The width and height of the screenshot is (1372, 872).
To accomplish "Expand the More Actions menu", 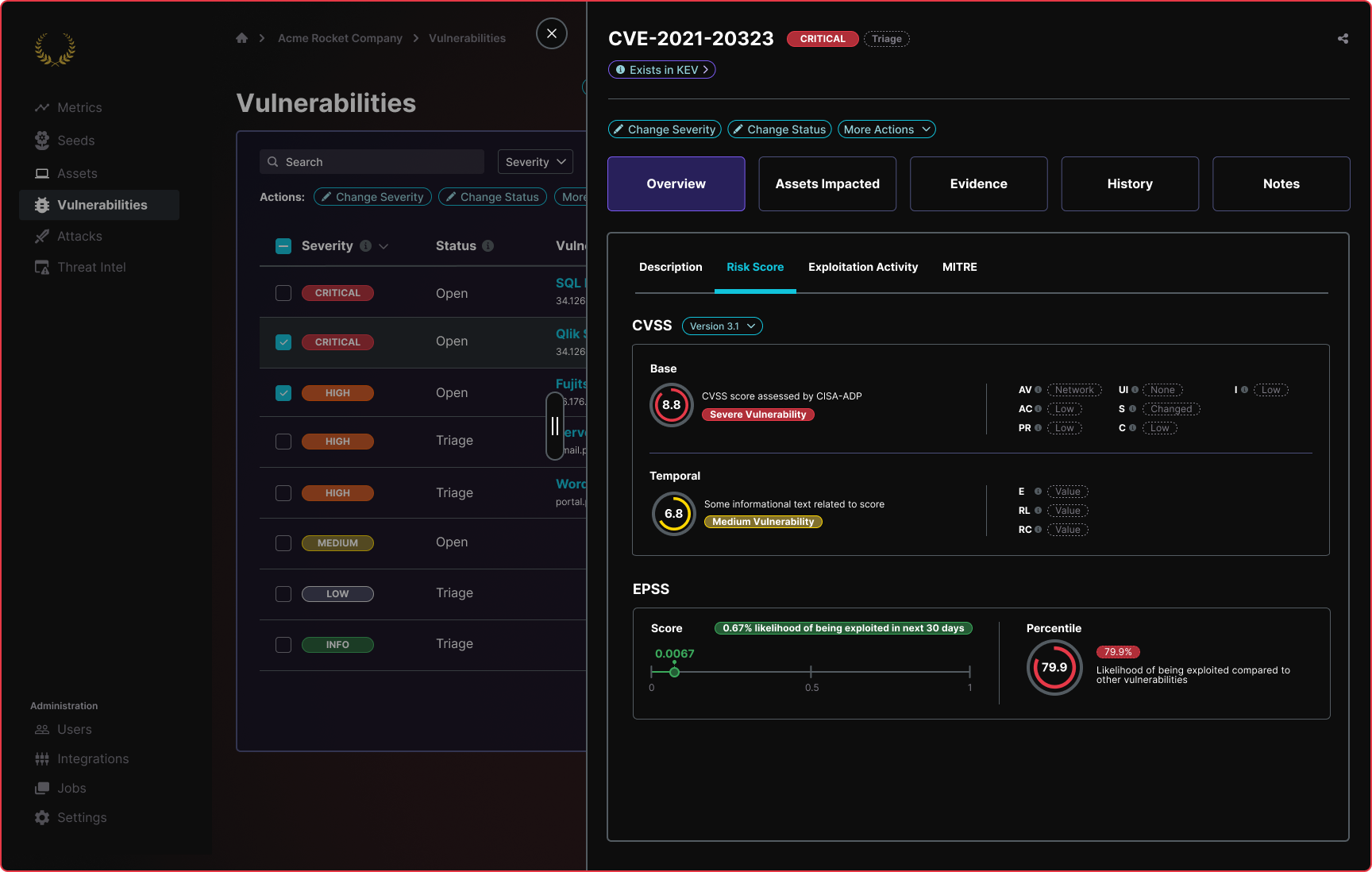I will [x=885, y=129].
